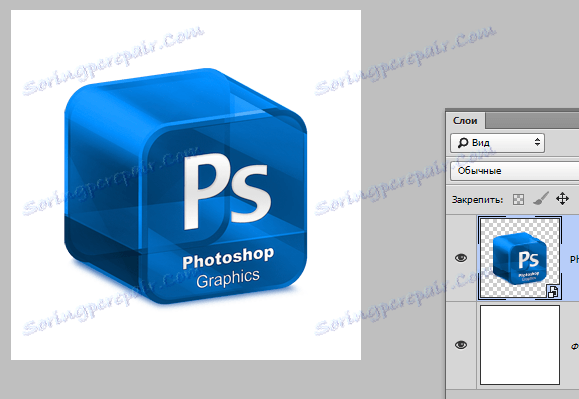Select the white background layer thumbnail
This screenshot has width=579, height=399.
point(520,345)
